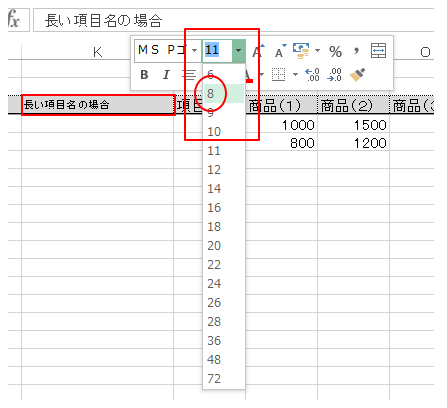This screenshot has width=447, height=408.
Task: Choose font size 16 from list
Action: [224, 207]
